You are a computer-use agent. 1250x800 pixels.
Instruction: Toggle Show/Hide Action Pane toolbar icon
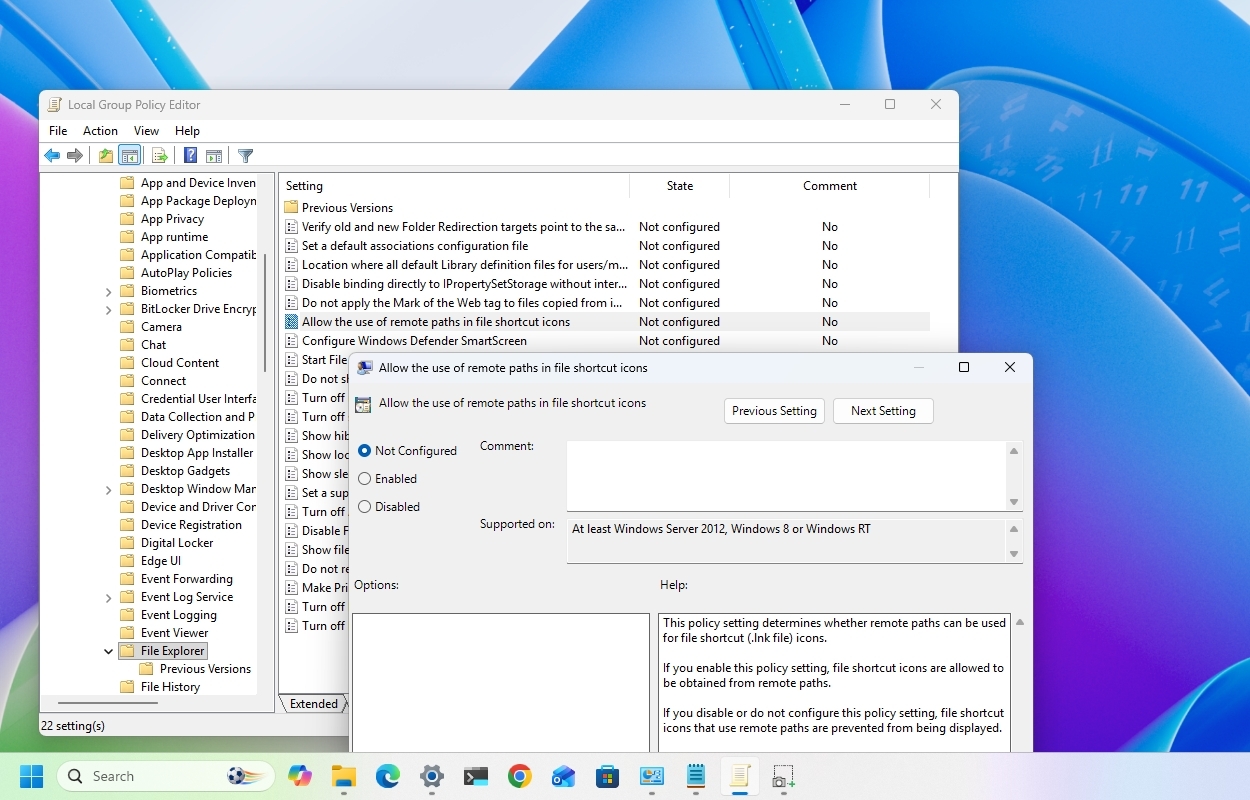pos(213,156)
